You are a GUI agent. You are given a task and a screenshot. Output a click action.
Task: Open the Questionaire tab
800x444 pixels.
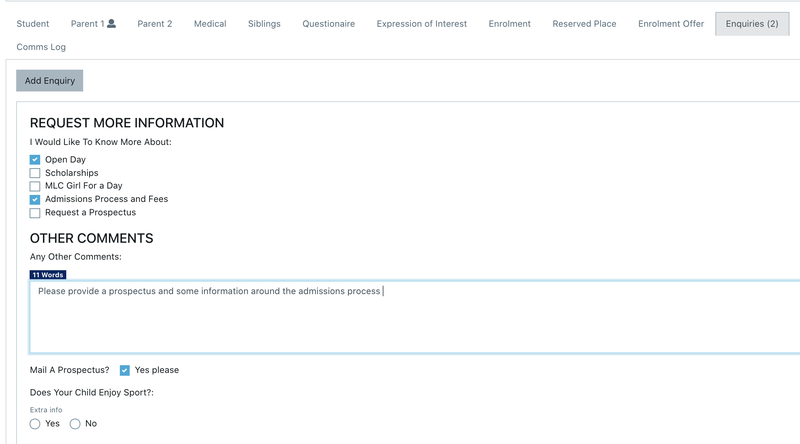point(328,24)
